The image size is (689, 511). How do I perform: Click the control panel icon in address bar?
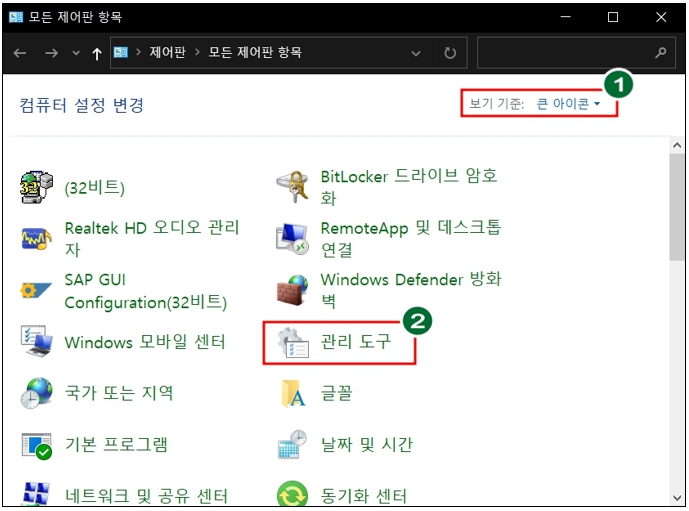(x=121, y=53)
